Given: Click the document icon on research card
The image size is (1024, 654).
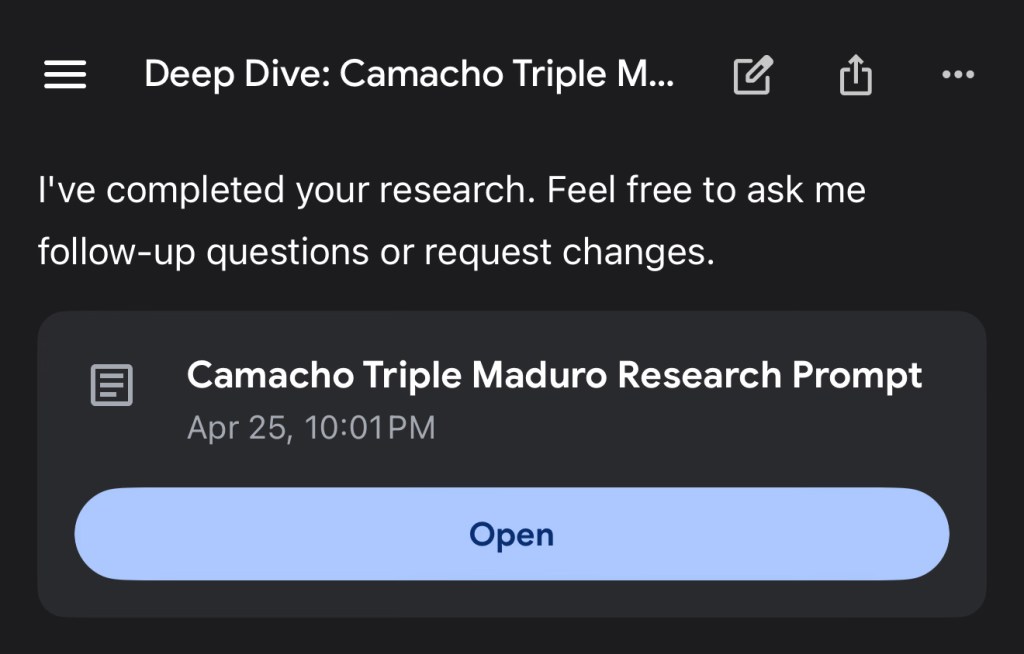Looking at the screenshot, I should coord(112,385).
